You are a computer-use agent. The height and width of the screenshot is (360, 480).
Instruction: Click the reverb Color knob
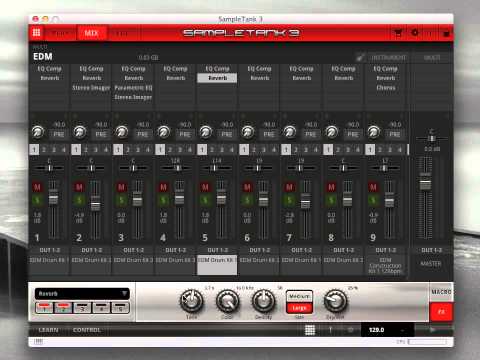tap(227, 300)
